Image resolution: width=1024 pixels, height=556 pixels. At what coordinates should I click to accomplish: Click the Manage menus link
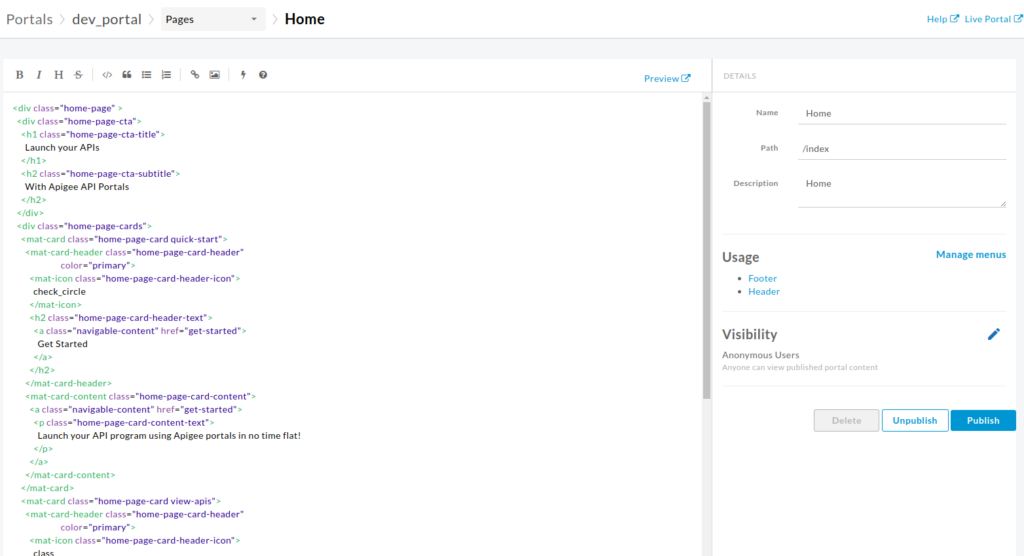pos(970,255)
